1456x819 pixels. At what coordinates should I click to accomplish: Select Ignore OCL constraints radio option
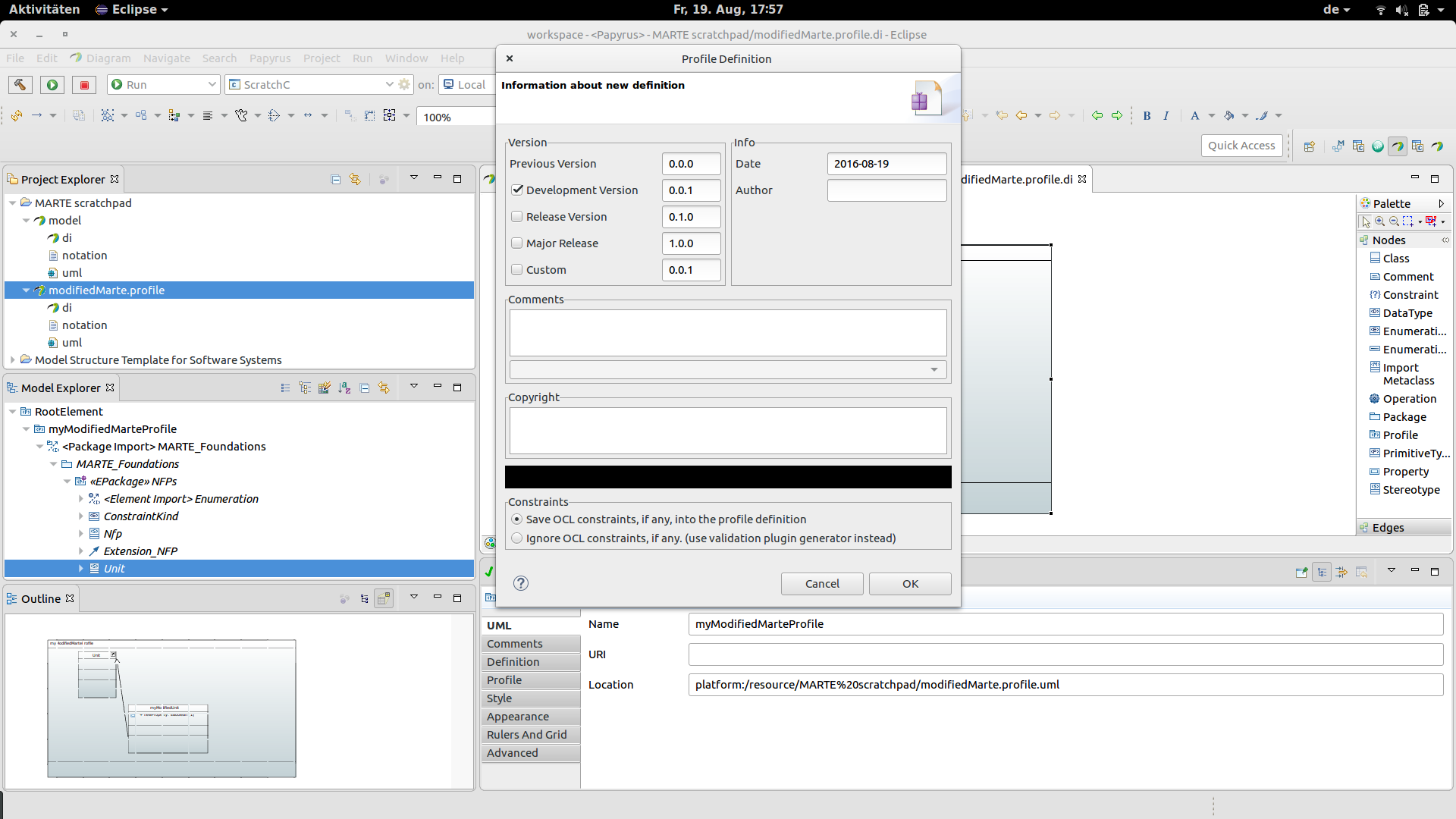pyautogui.click(x=517, y=538)
